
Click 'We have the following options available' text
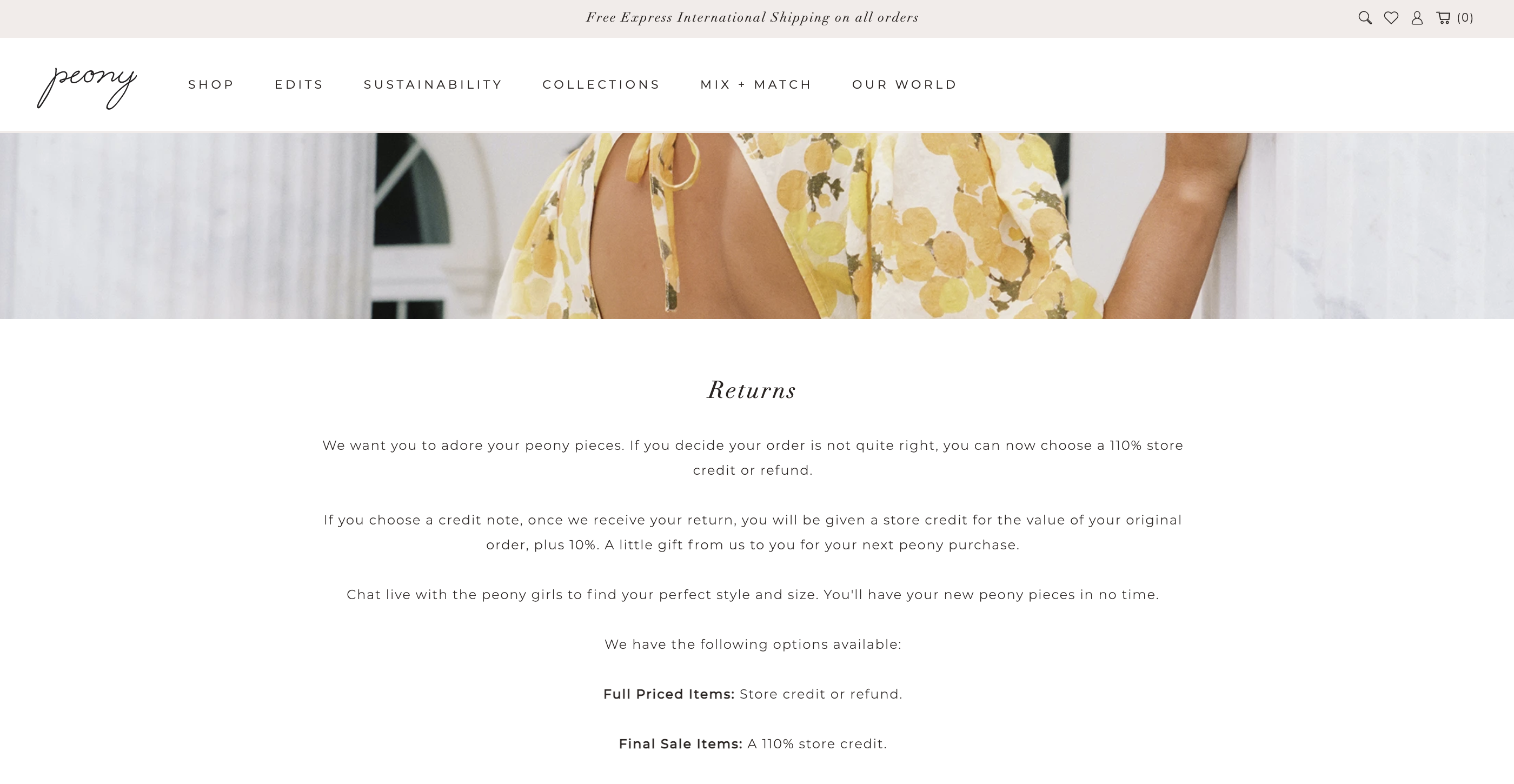point(753,644)
